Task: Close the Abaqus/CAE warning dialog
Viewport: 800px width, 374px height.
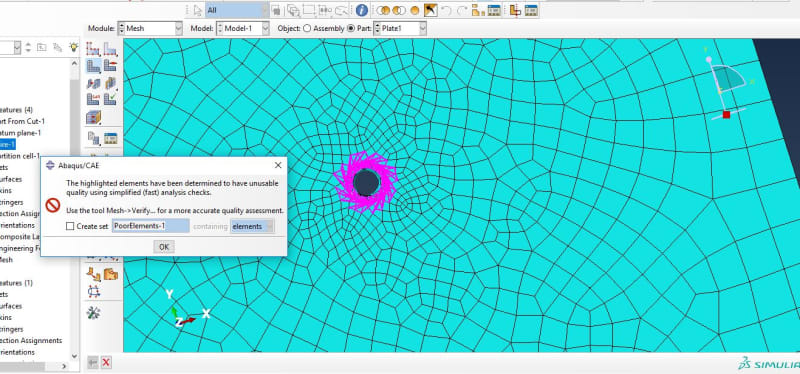Action: [x=278, y=165]
